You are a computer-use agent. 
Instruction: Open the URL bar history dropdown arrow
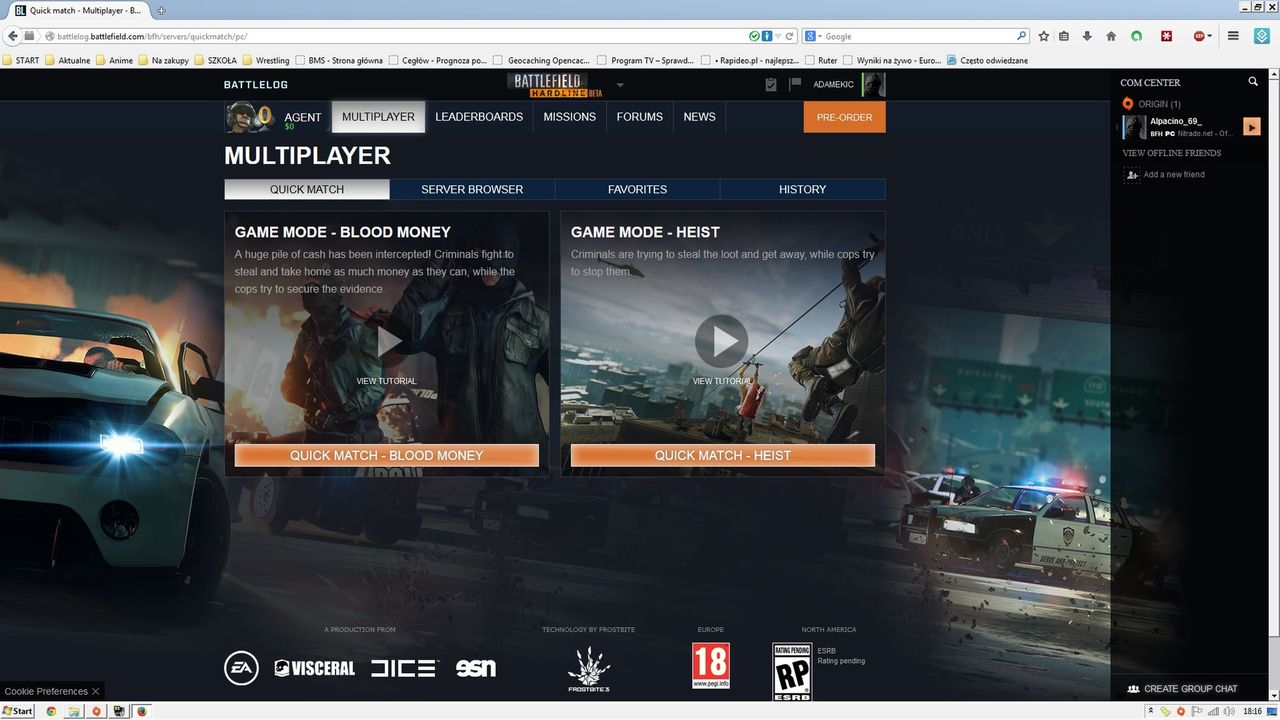(x=777, y=36)
